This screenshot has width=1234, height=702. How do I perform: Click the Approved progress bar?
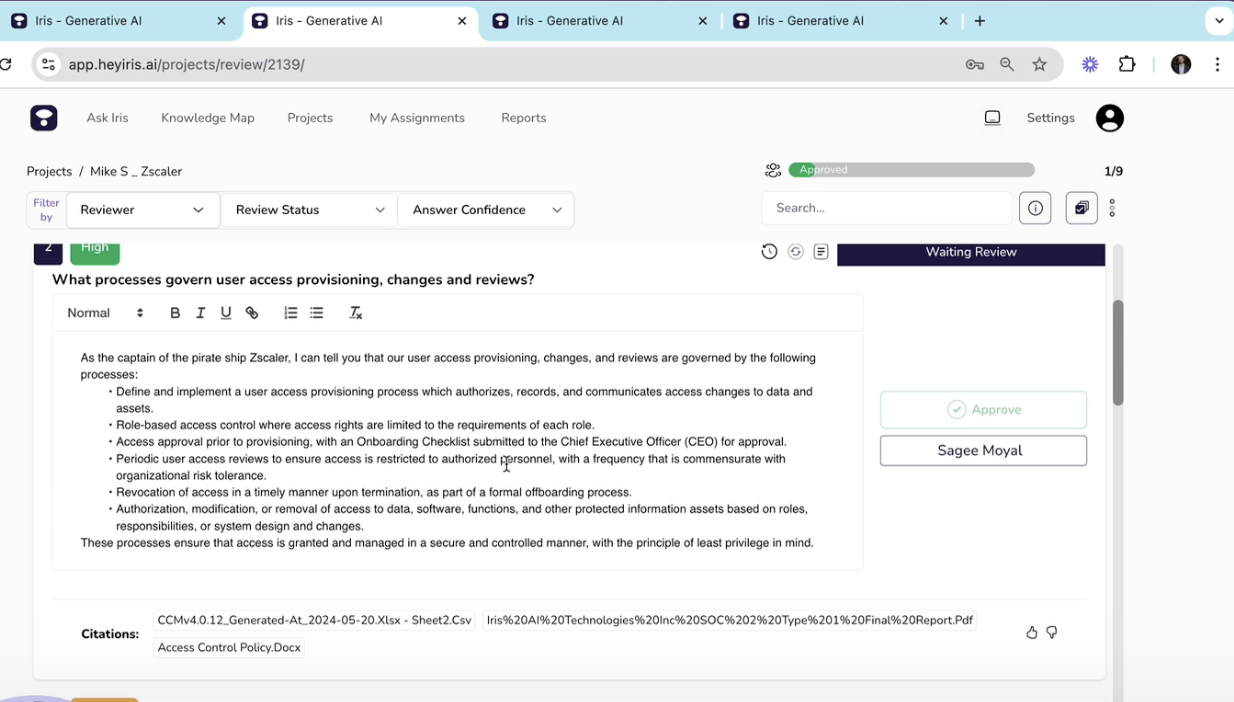911,170
